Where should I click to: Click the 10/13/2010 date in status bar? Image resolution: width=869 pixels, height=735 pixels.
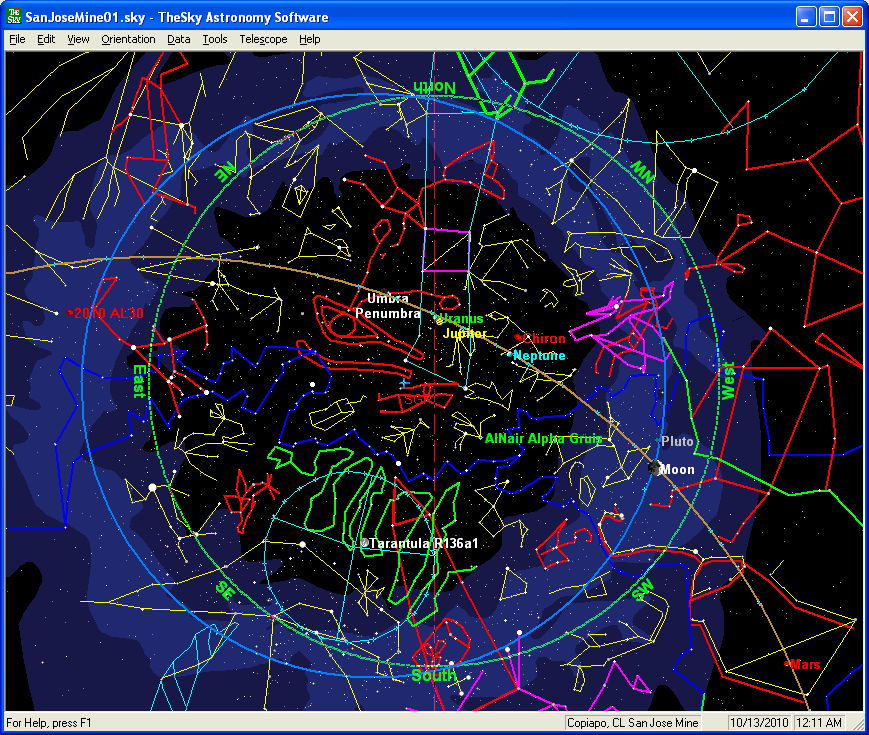tap(760, 722)
